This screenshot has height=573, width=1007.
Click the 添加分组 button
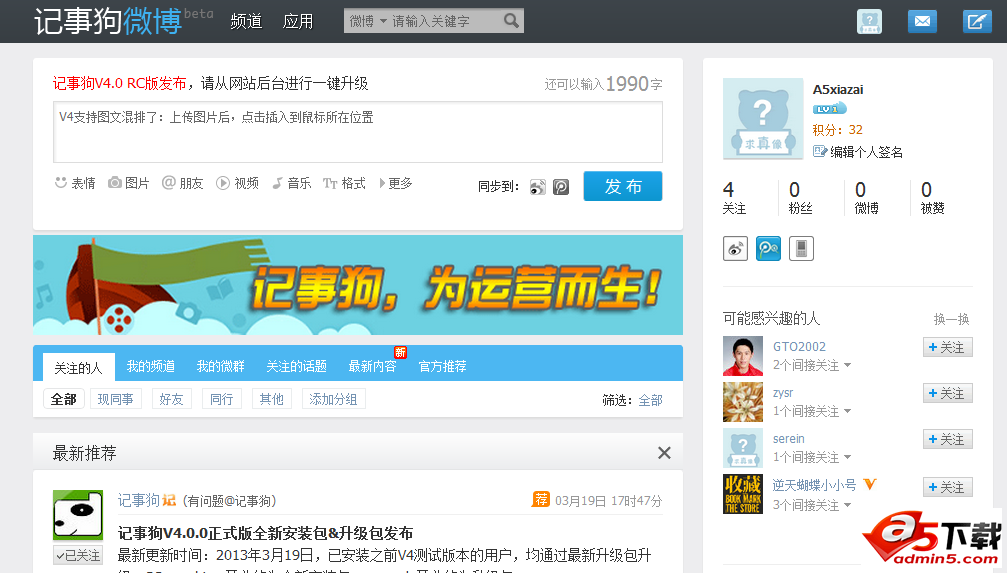click(x=333, y=399)
